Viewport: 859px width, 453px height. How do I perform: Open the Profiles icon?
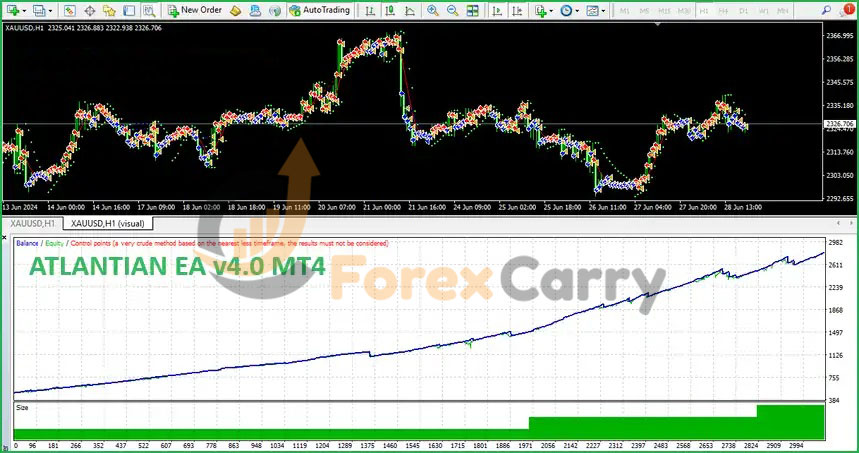38,10
